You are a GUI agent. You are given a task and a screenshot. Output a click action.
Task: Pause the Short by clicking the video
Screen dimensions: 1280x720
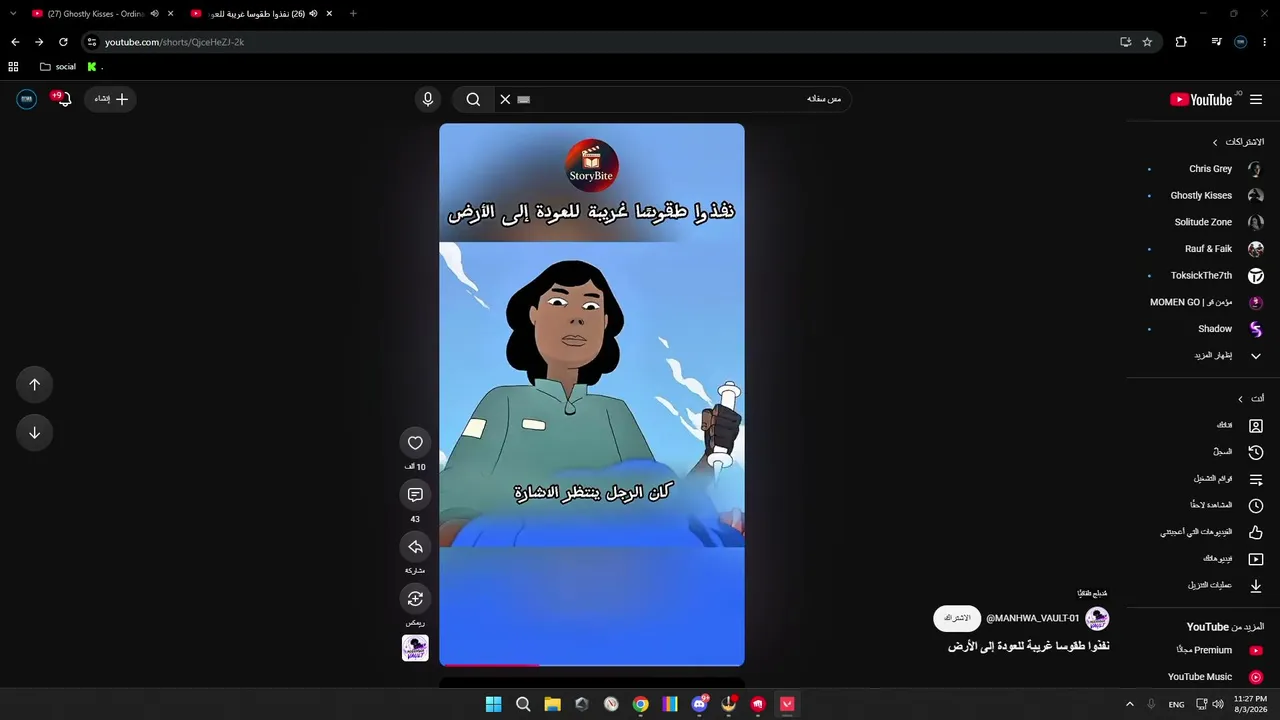[x=592, y=394]
